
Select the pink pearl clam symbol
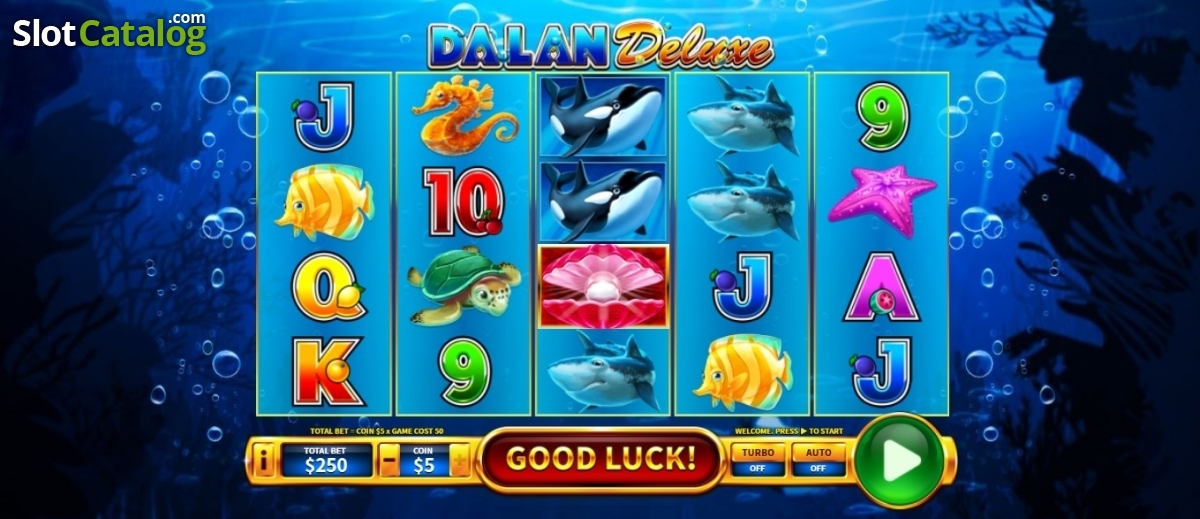[602, 285]
